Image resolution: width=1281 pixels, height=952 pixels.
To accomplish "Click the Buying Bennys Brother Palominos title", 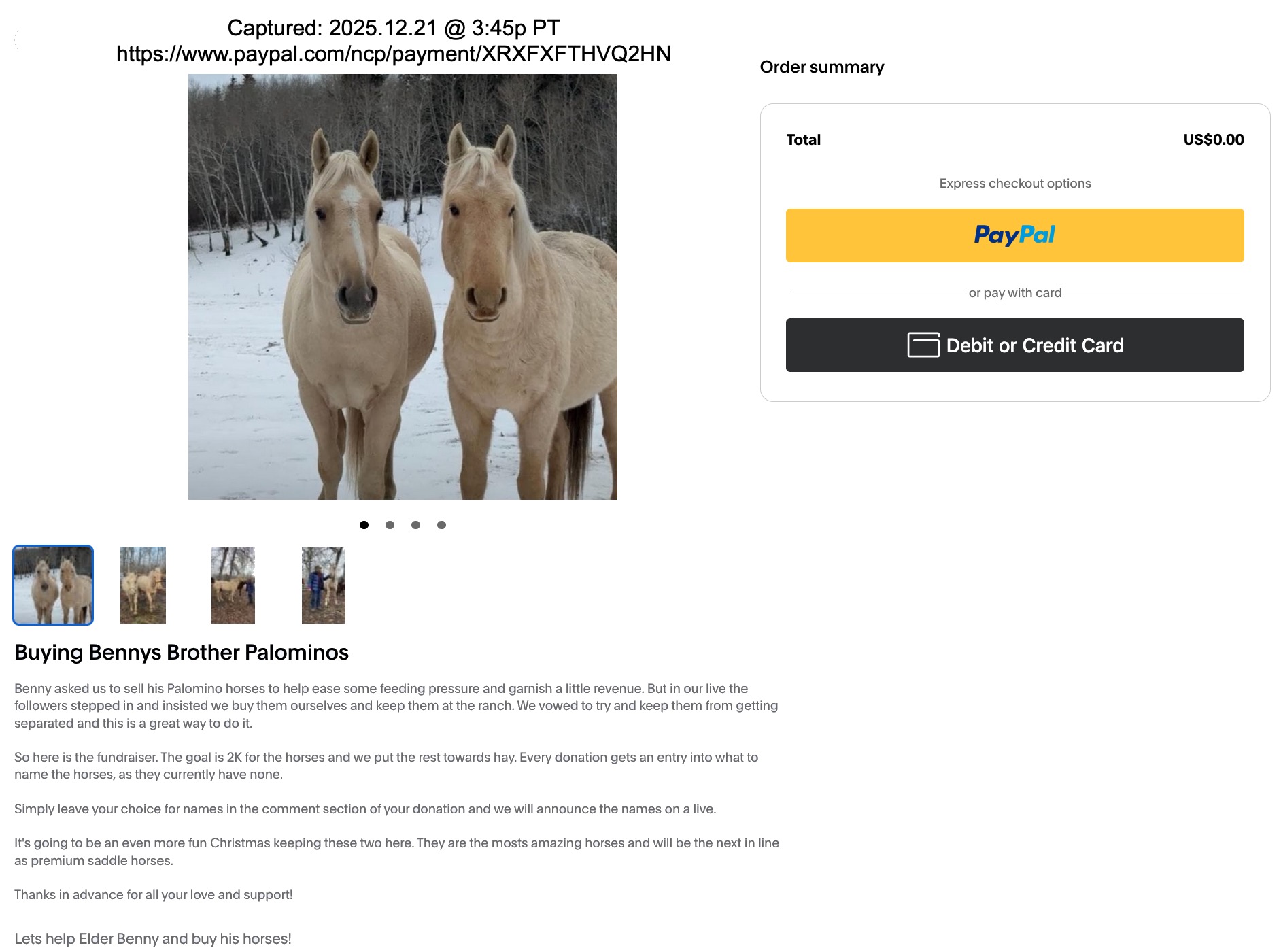I will coord(182,652).
